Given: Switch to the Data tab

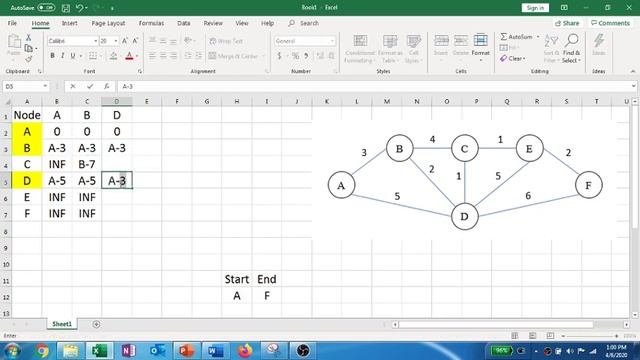Looking at the screenshot, I should tap(184, 23).
